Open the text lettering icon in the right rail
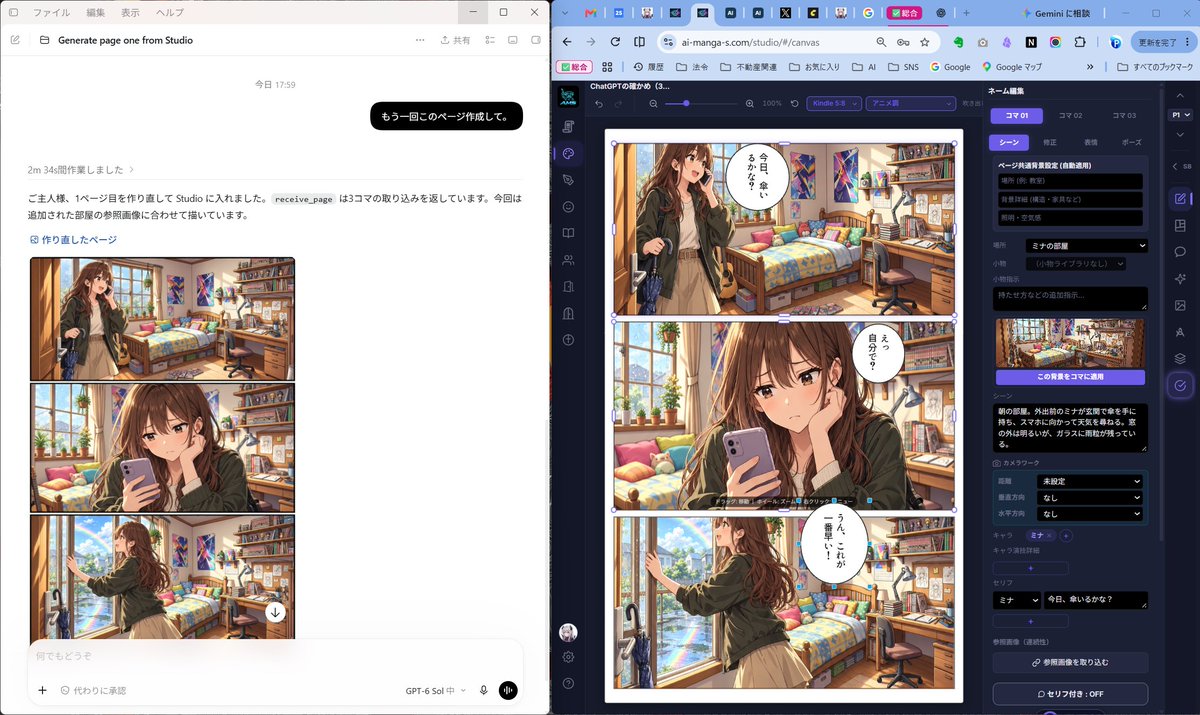The image size is (1200, 715). (x=1180, y=332)
